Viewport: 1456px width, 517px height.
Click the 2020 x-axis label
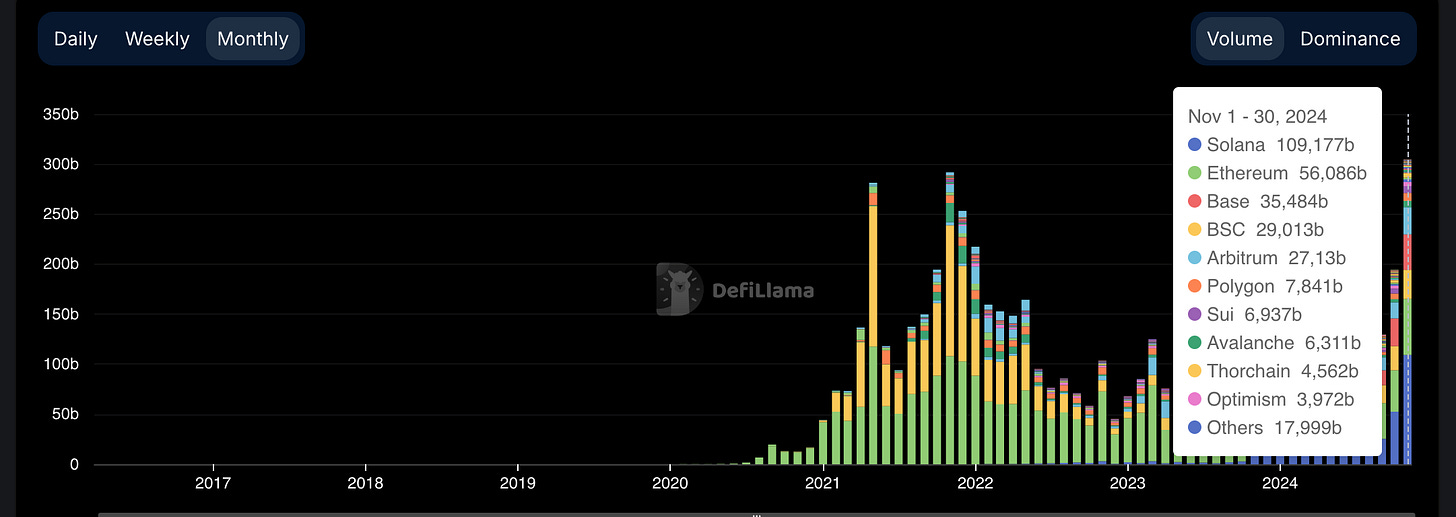pos(670,485)
